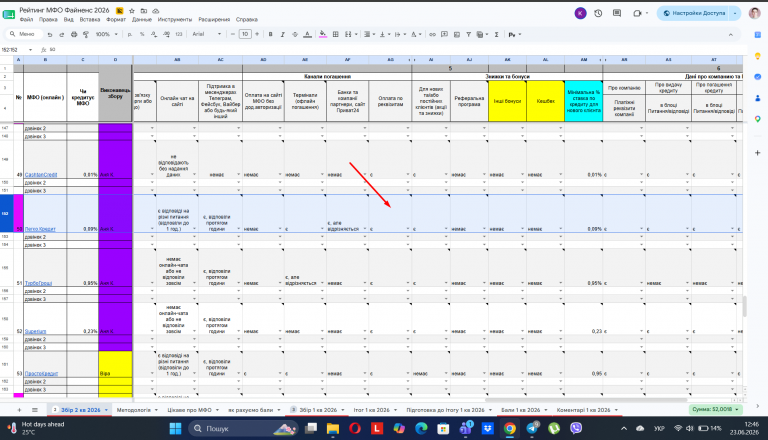The height and width of the screenshot is (440, 768).
Task: Select the Кешбек yellow header cell
Action: tap(546, 101)
